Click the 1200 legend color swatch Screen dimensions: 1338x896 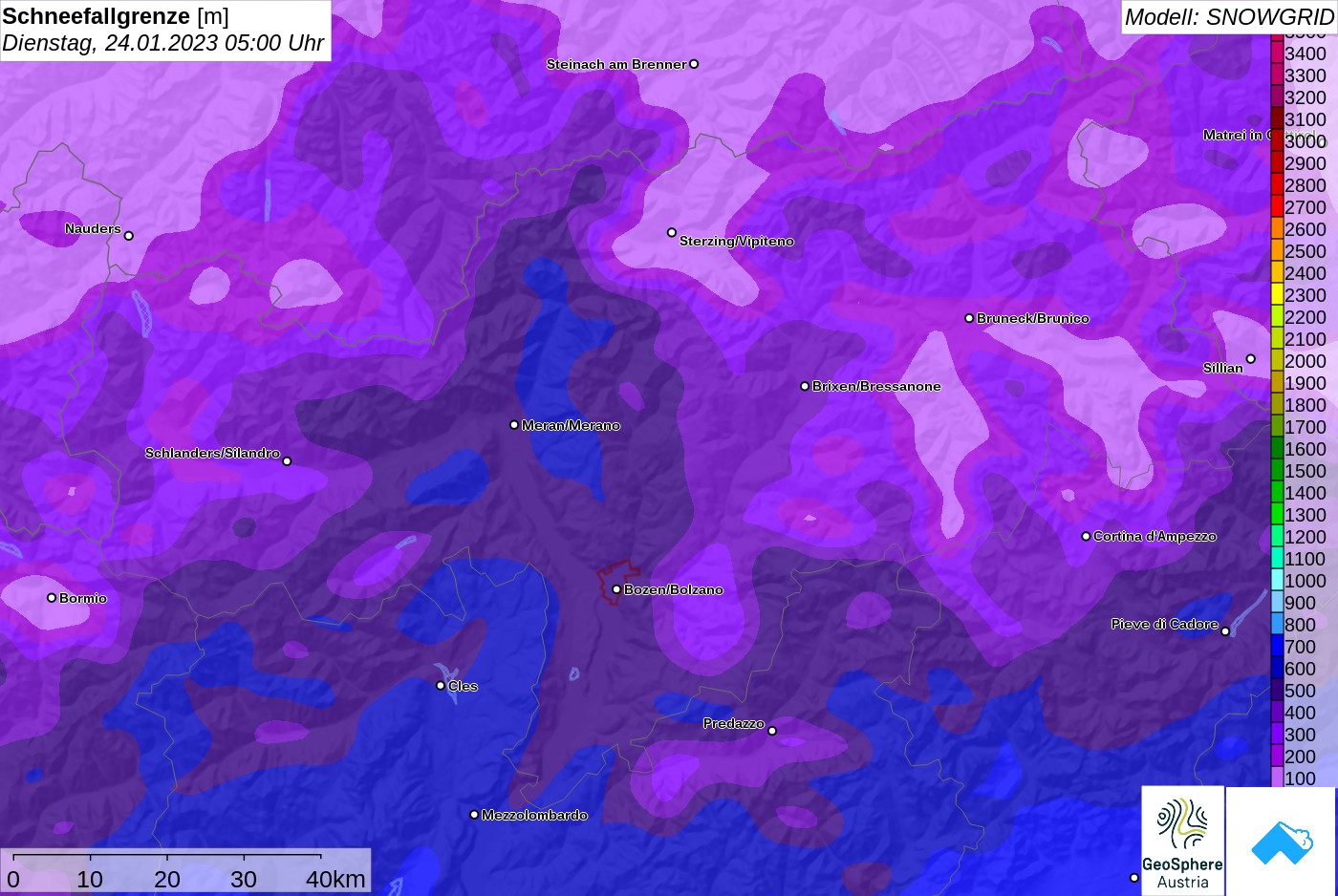click(1277, 536)
